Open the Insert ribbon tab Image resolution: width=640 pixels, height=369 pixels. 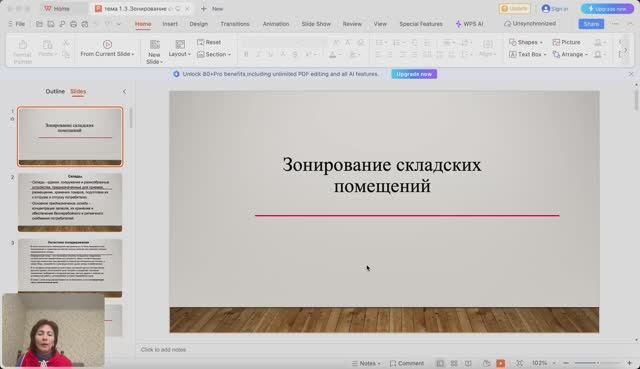tap(170, 24)
